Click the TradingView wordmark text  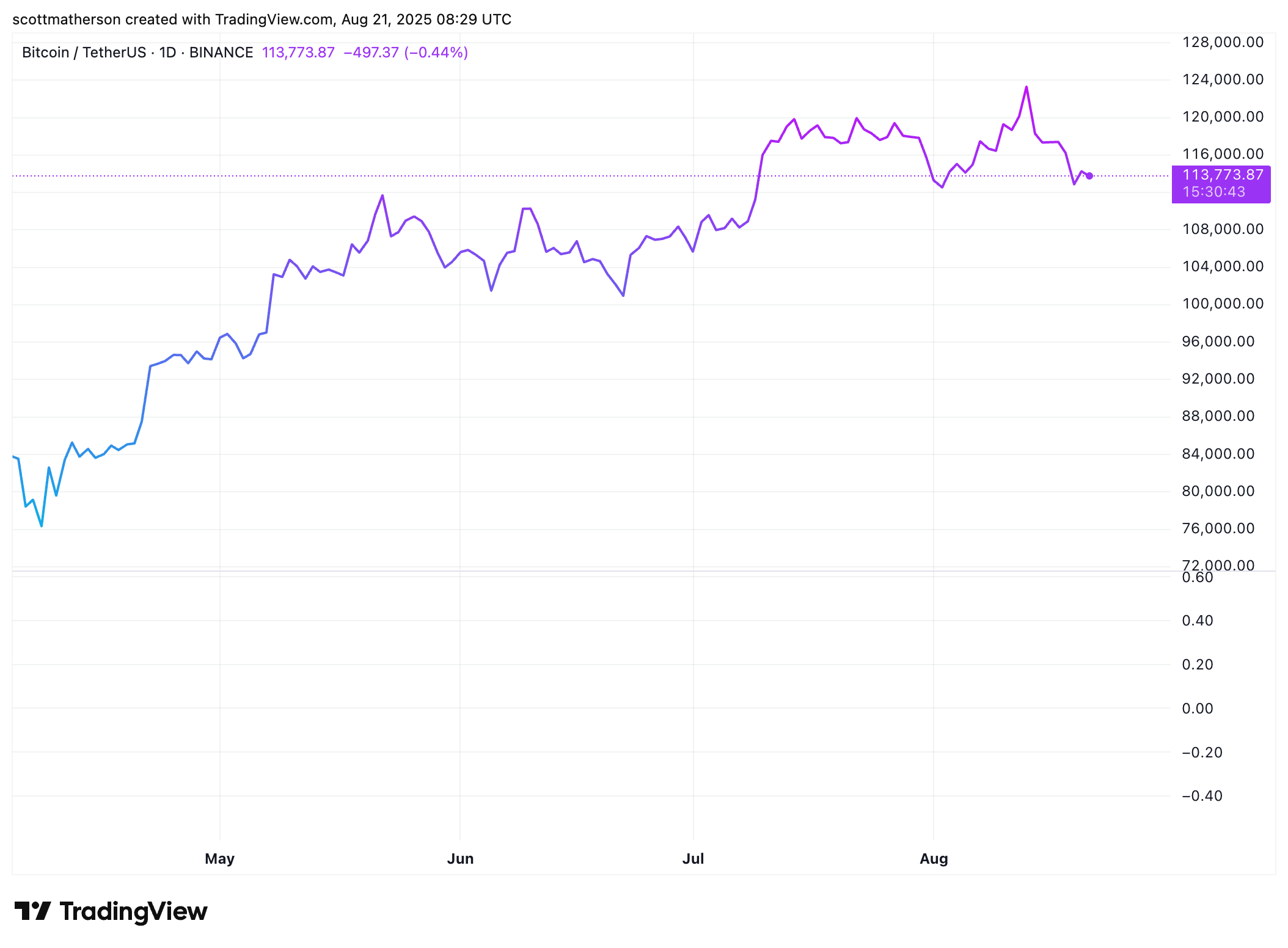click(x=133, y=911)
